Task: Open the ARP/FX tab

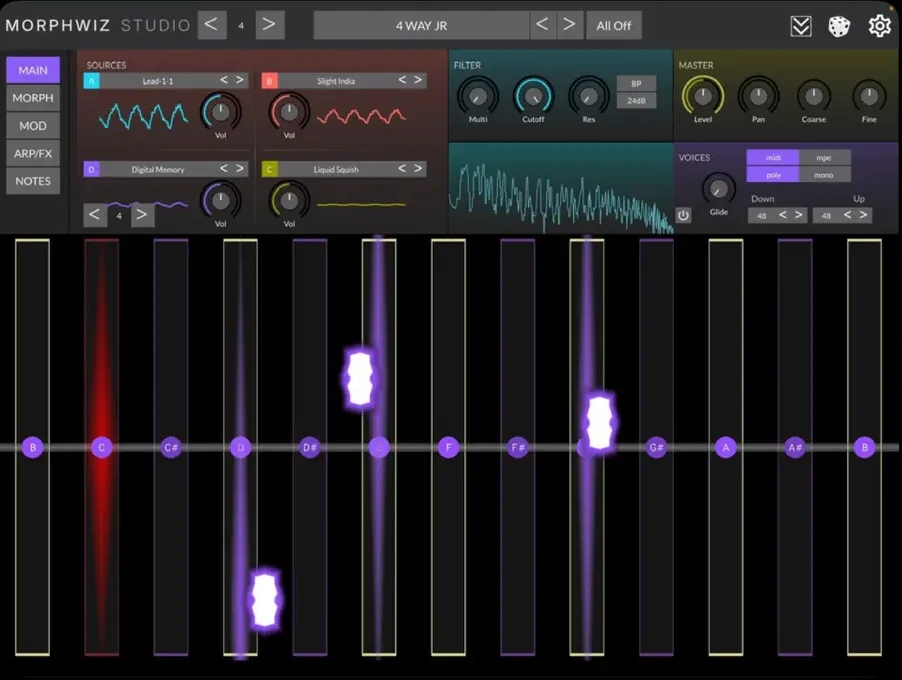Action: 33,154
